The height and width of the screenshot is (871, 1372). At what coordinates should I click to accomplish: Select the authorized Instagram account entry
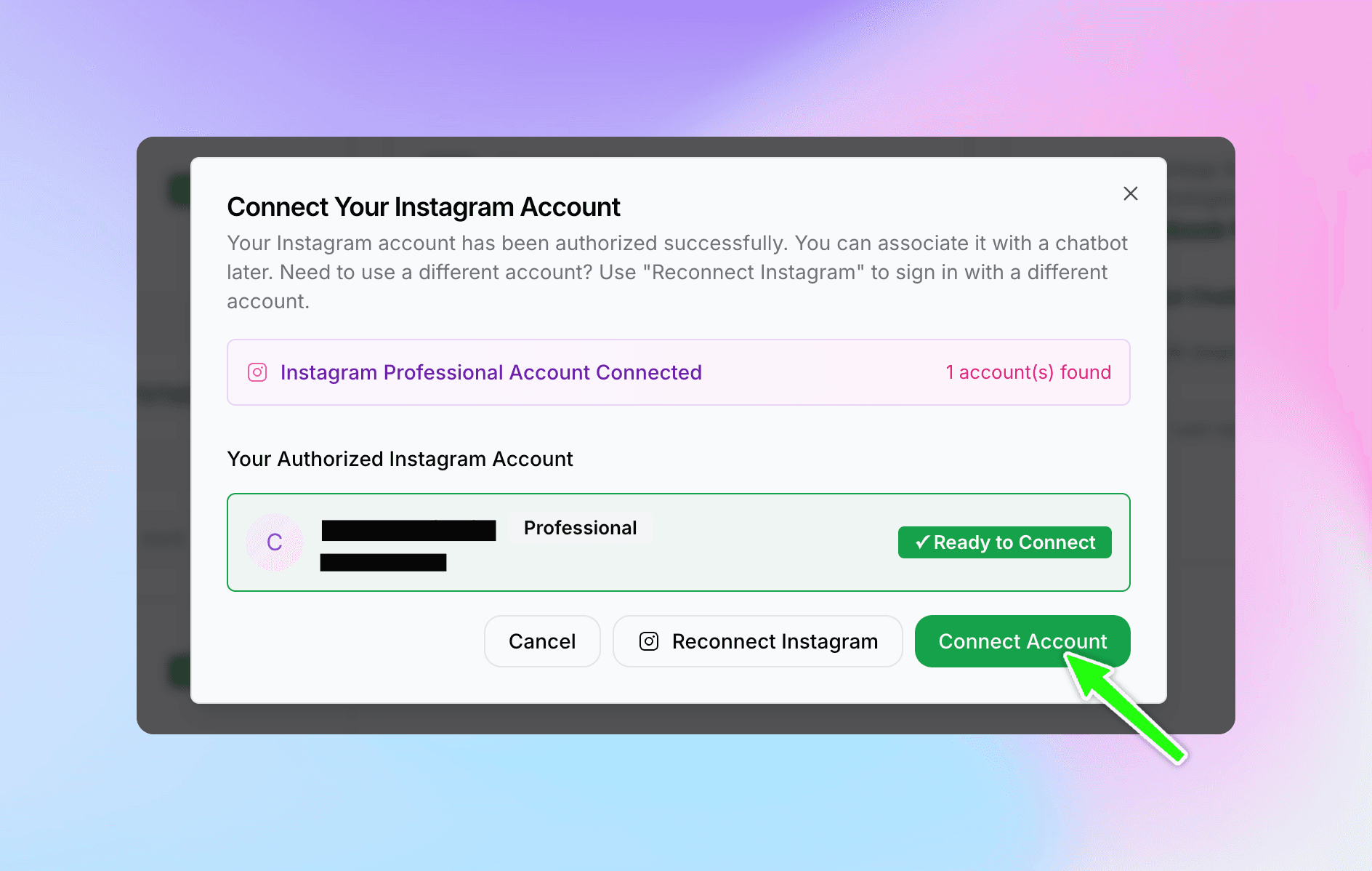(x=678, y=542)
